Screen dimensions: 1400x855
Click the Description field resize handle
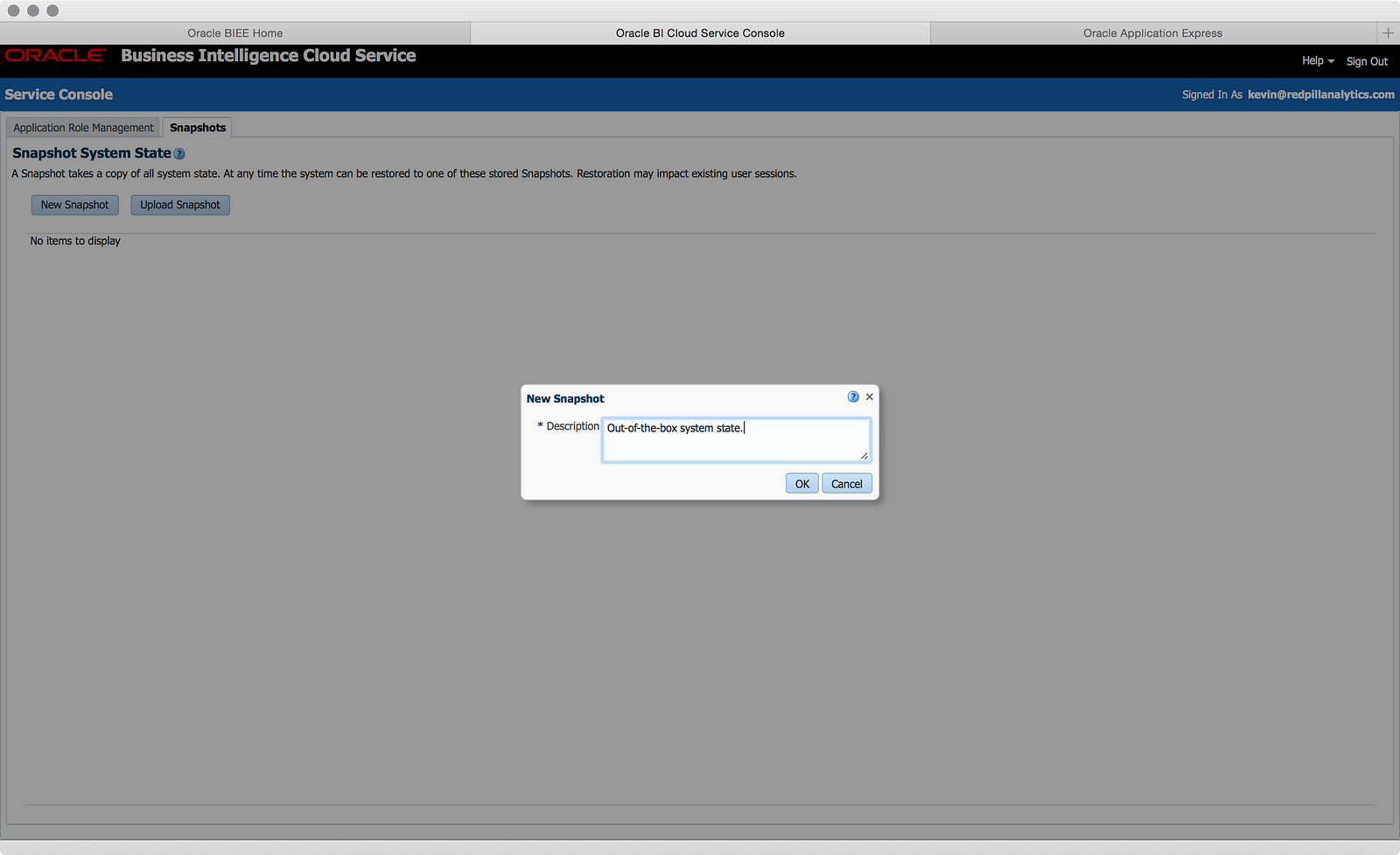tap(864, 456)
